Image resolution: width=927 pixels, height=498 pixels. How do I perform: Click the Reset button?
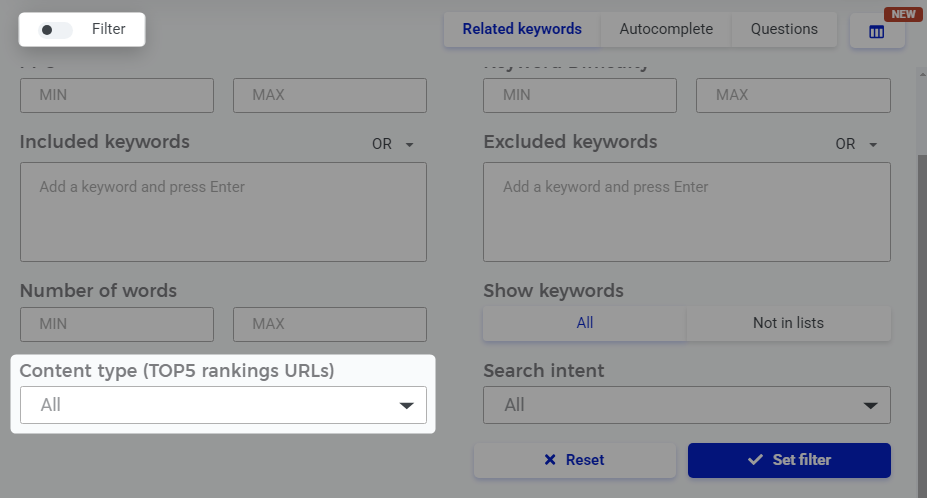(575, 460)
